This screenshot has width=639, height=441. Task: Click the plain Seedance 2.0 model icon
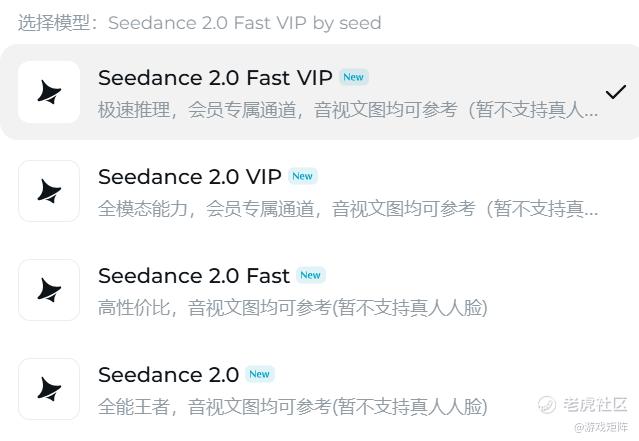tap(49, 389)
